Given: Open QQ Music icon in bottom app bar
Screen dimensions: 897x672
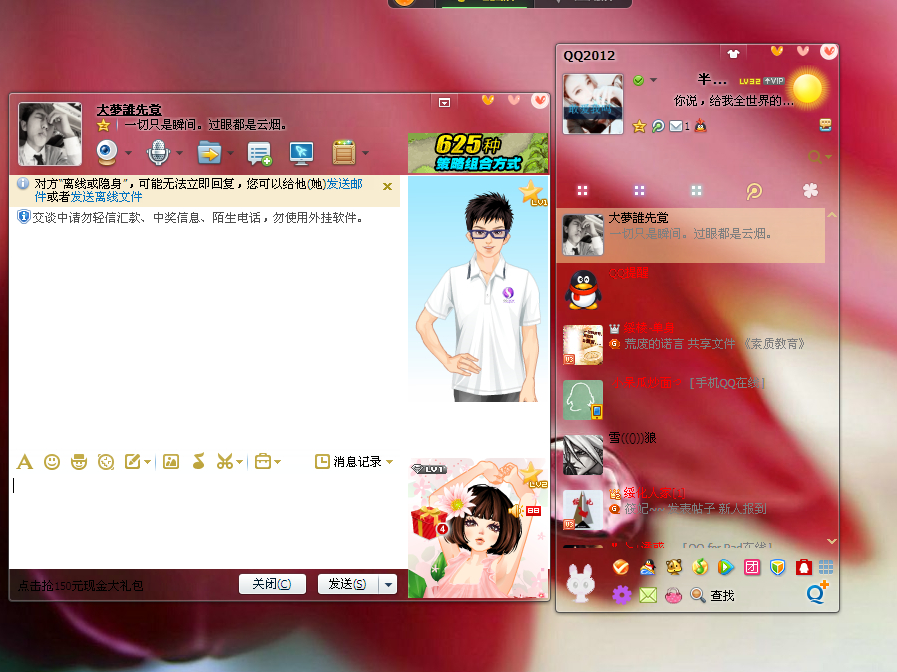Looking at the screenshot, I should (700, 567).
